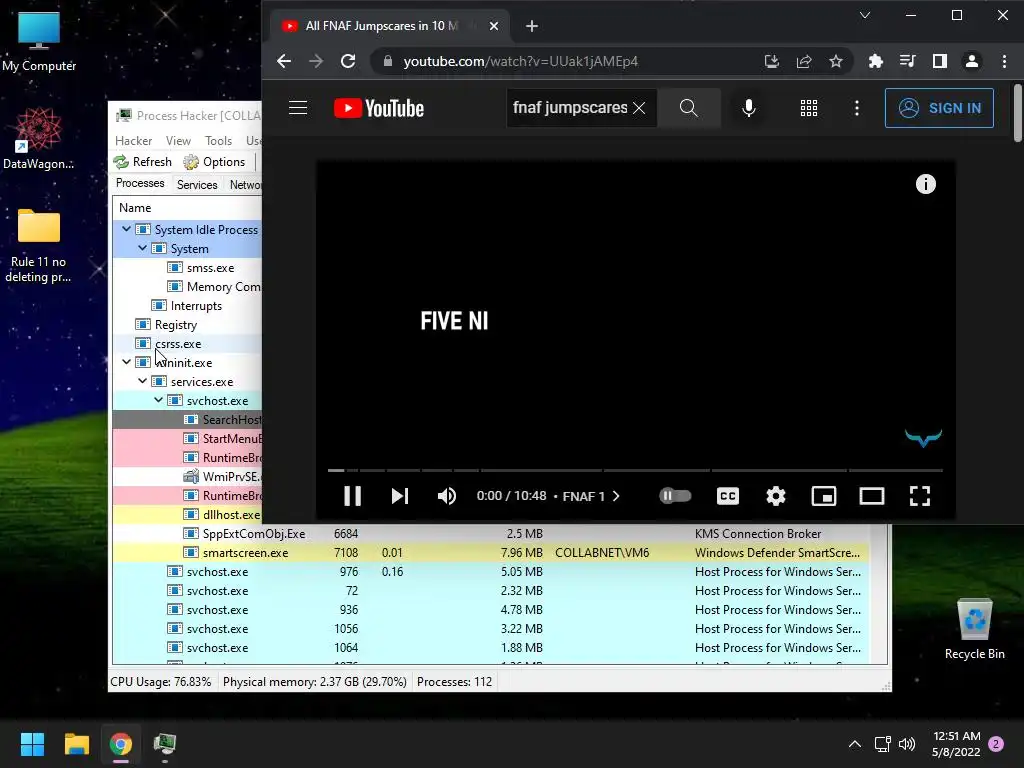Toggle closed captions CC button

[x=728, y=496]
